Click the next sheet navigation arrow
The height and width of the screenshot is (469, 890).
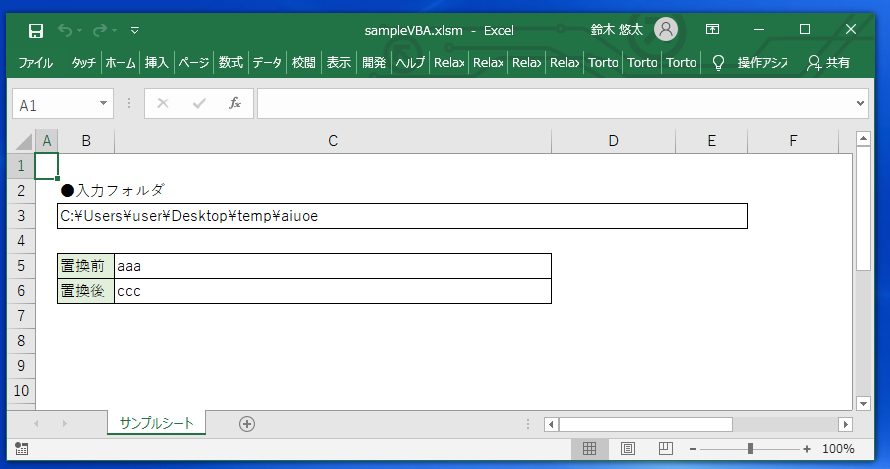(x=64, y=424)
